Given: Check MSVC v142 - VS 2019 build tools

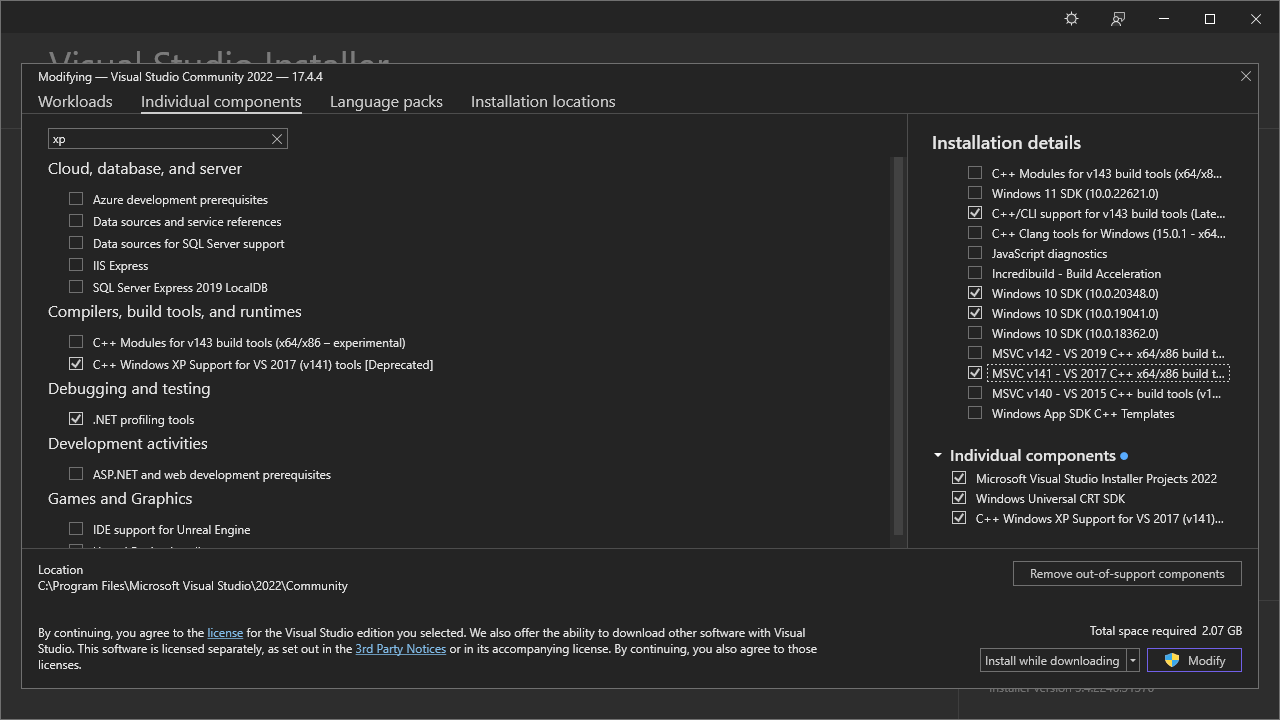Looking at the screenshot, I should coord(975,353).
